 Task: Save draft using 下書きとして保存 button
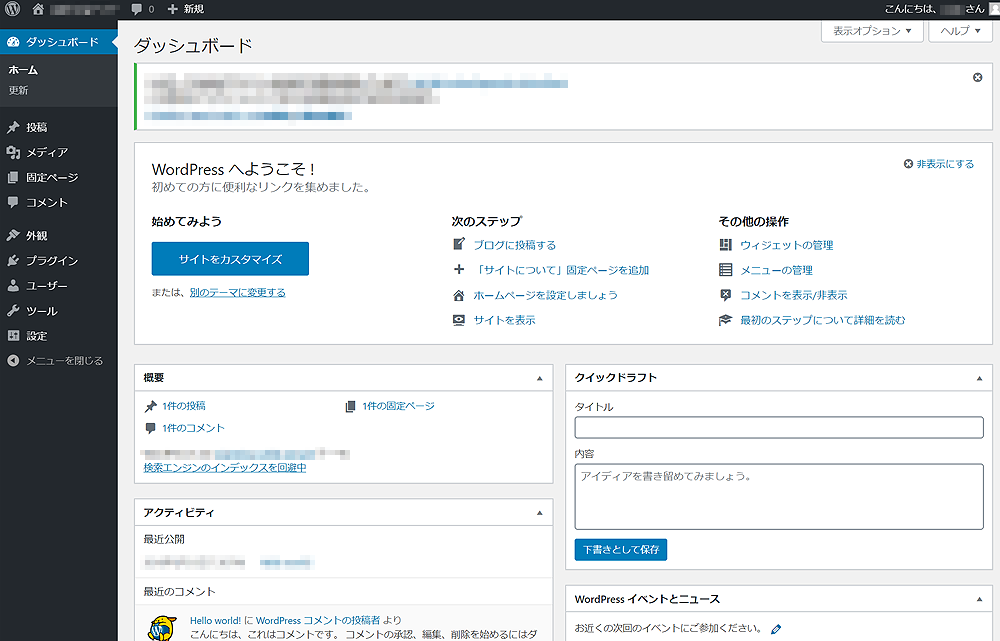click(x=620, y=549)
